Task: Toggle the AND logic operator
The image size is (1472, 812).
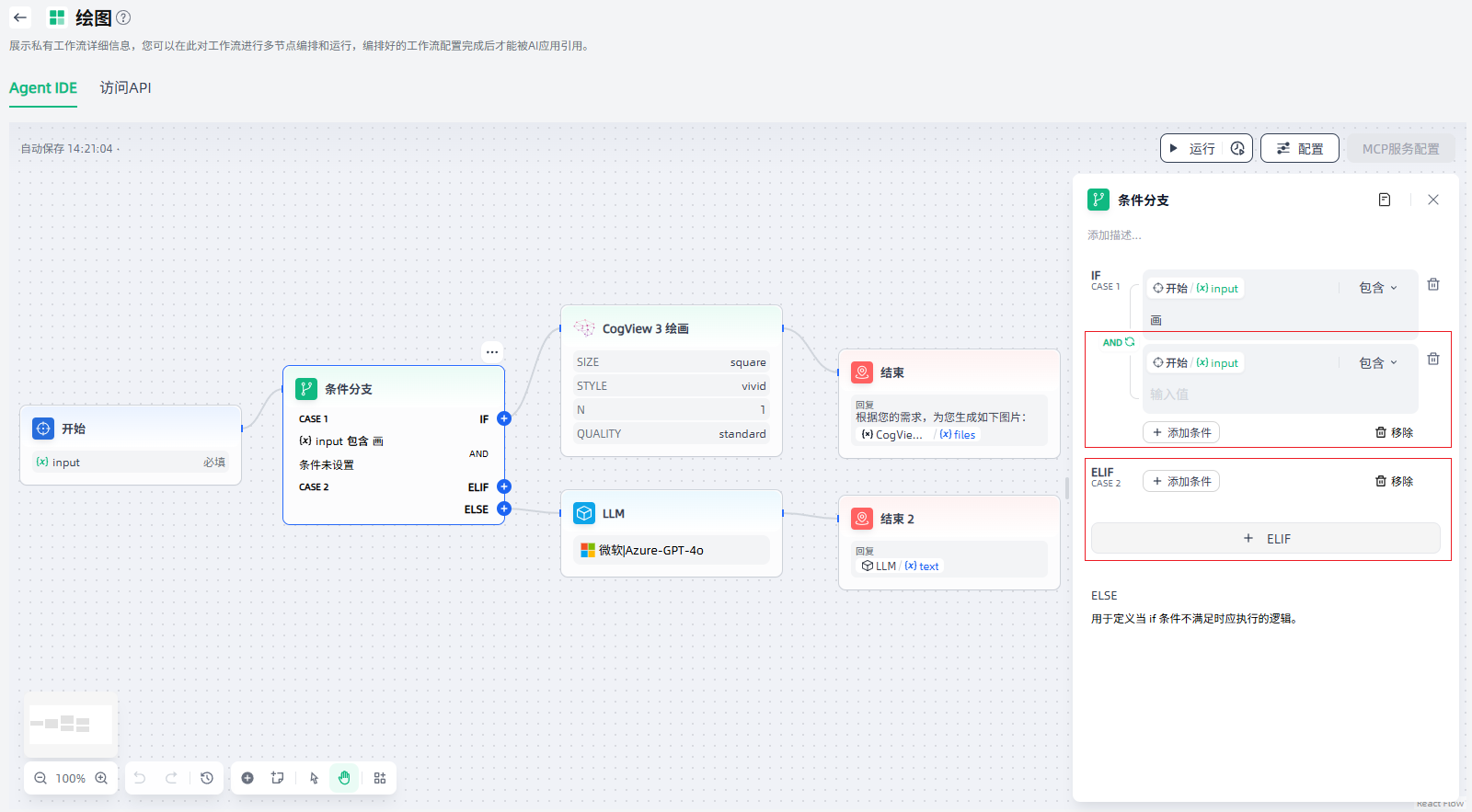Action: [x=1118, y=342]
